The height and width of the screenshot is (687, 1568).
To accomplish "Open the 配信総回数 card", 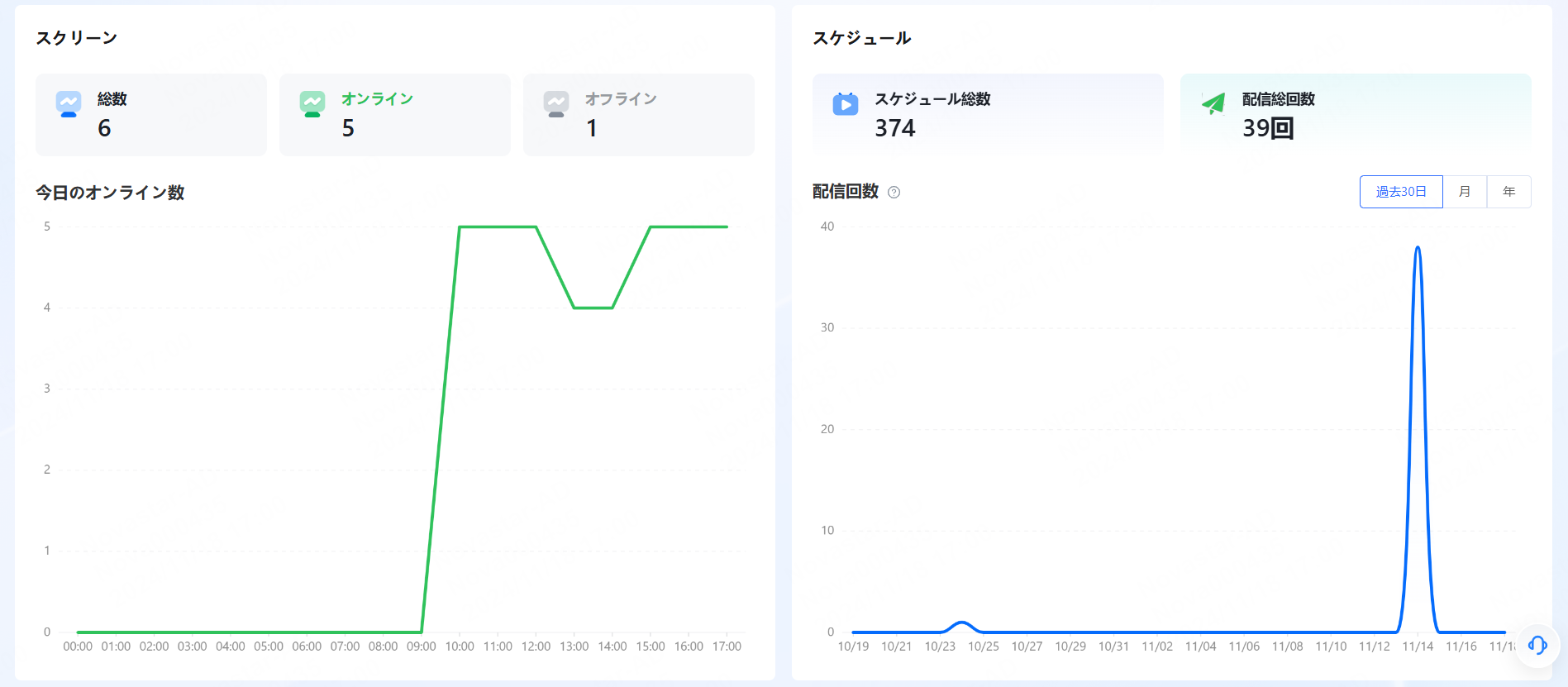I will click(1356, 115).
